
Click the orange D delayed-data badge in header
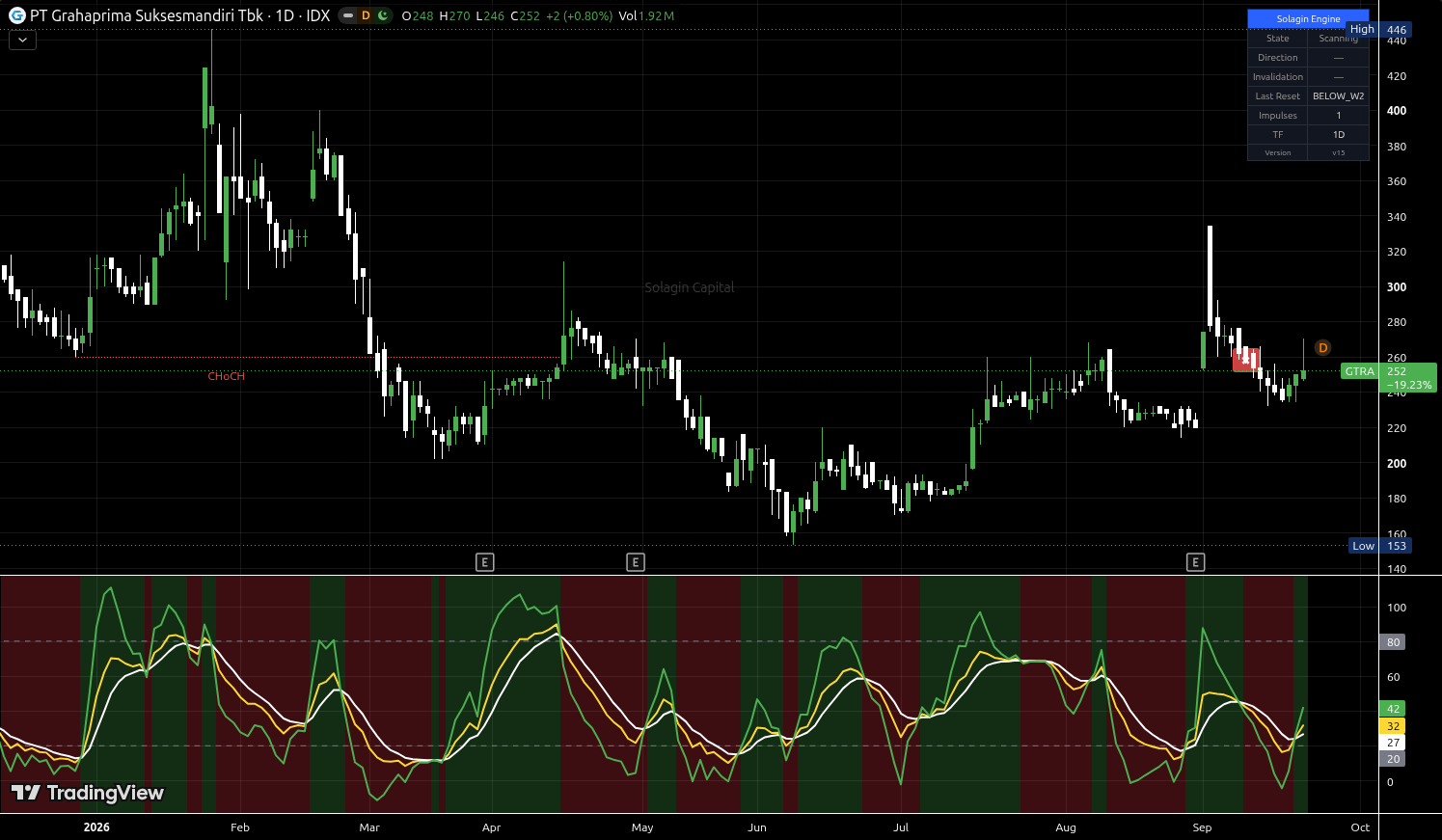pos(366,15)
